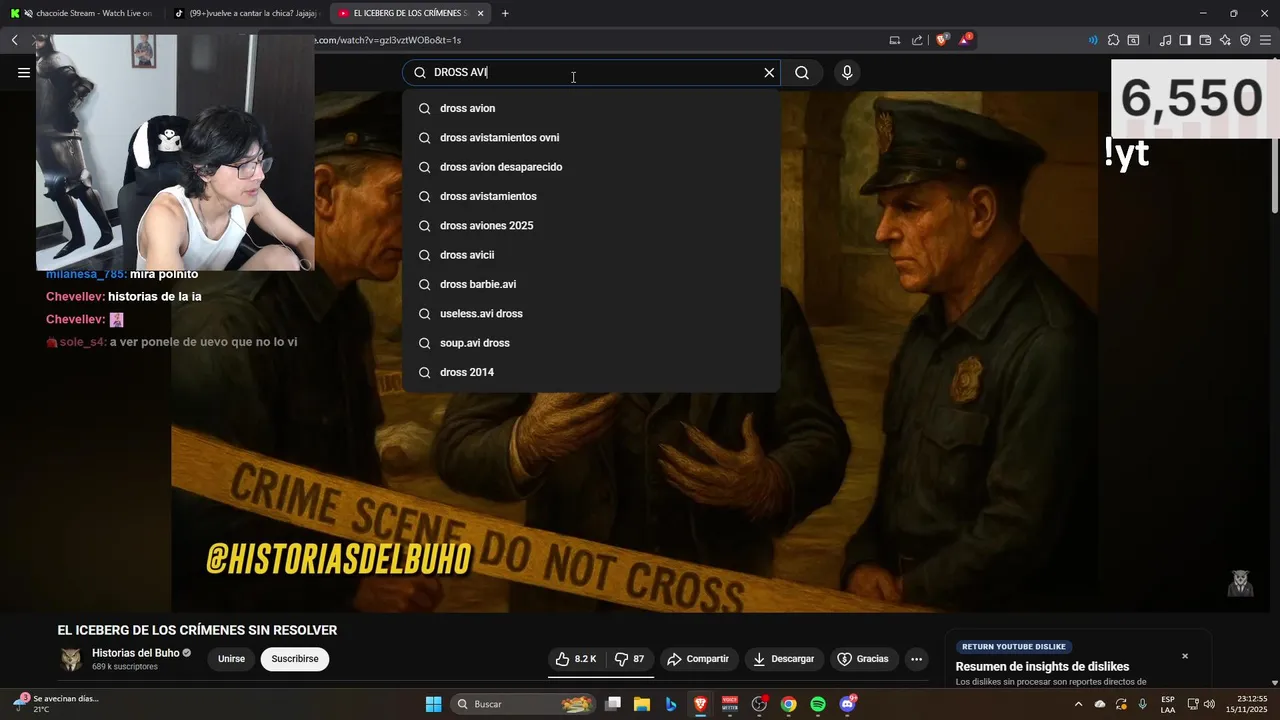This screenshot has width=1280, height=720.
Task: Open the music note media control icon
Action: pyautogui.click(x=1165, y=40)
